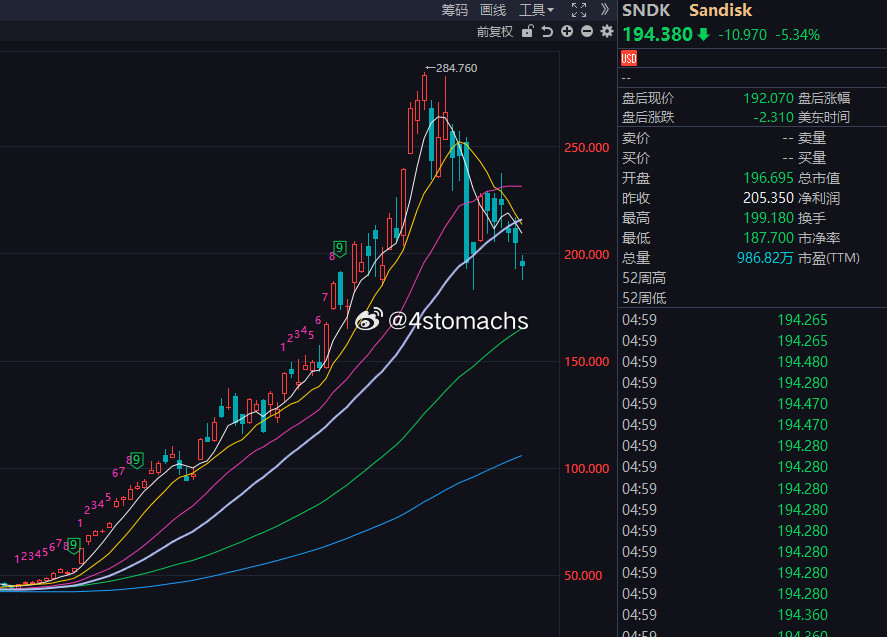Click after-hours change -2.310
The height and width of the screenshot is (637, 887).
pyautogui.click(x=773, y=117)
